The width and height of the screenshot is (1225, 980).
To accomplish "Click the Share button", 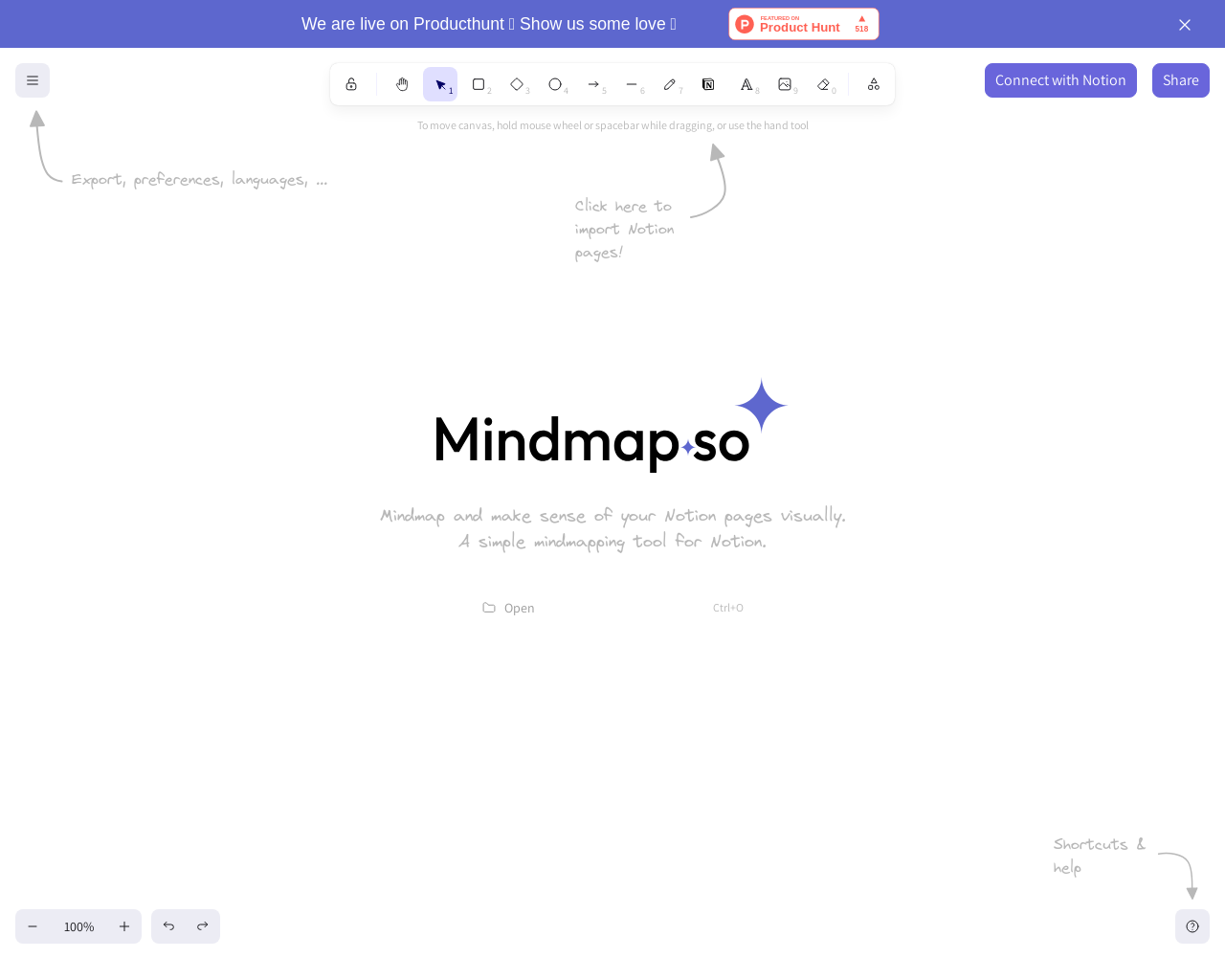I will [1181, 80].
